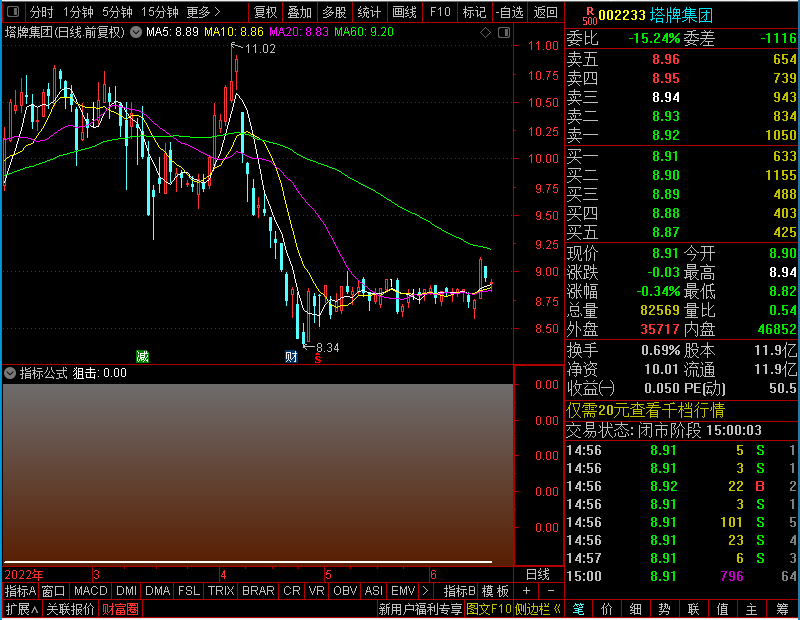
Task: Expand 扩展 panel
Action: coord(22,609)
